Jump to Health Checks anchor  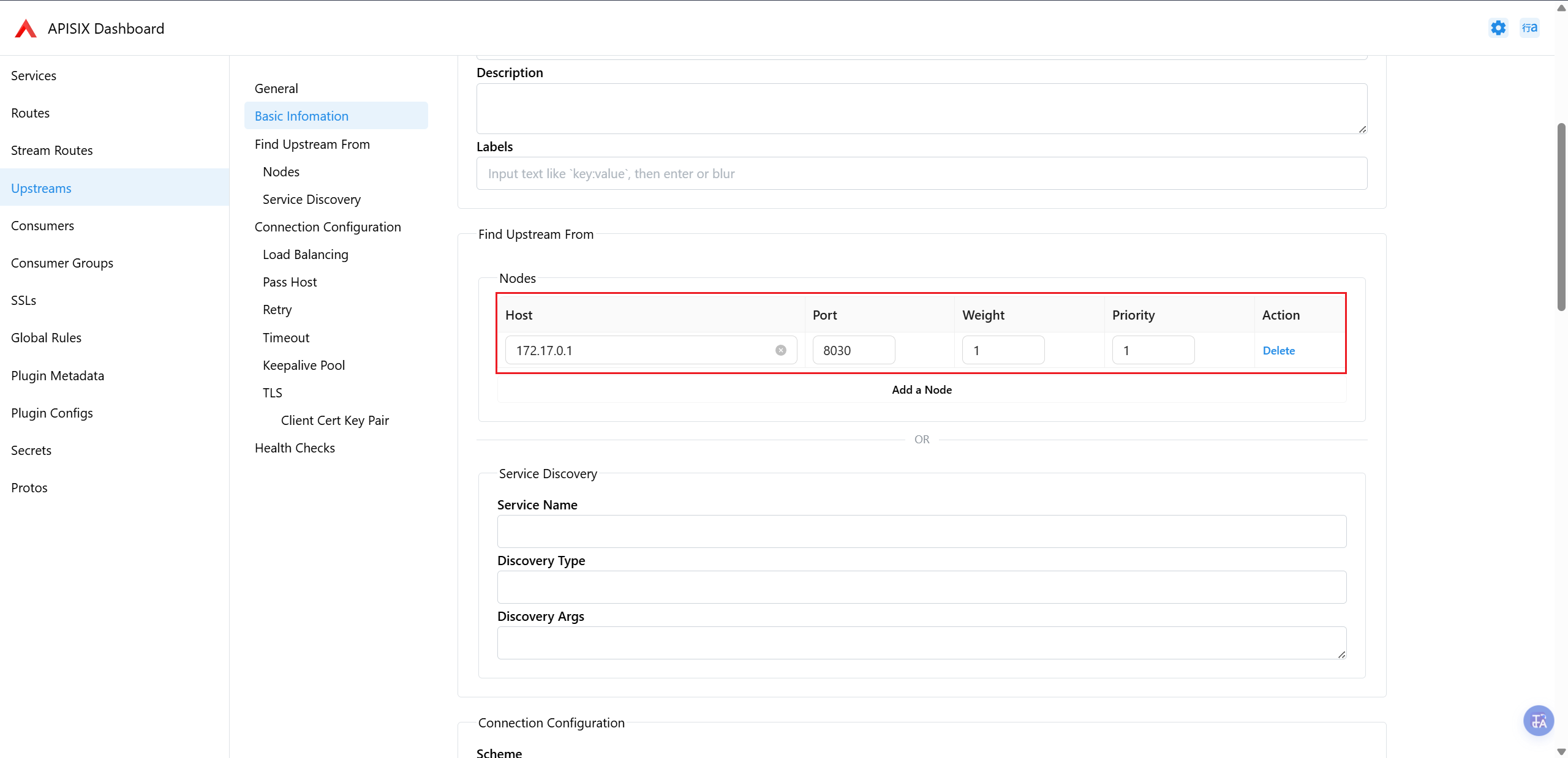pyautogui.click(x=295, y=448)
